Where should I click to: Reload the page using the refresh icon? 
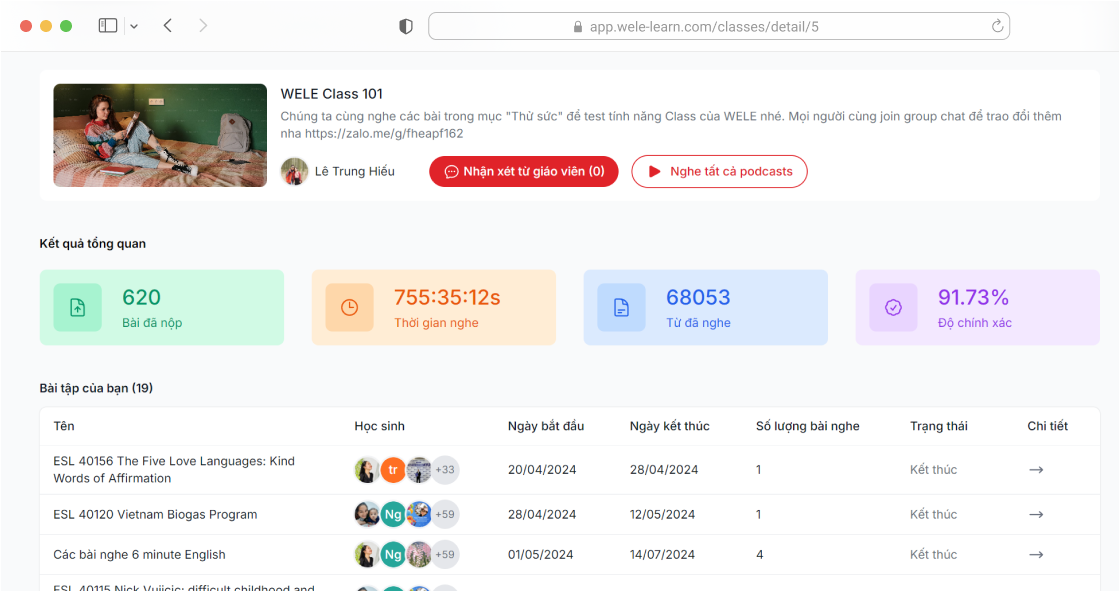[x=997, y=27]
